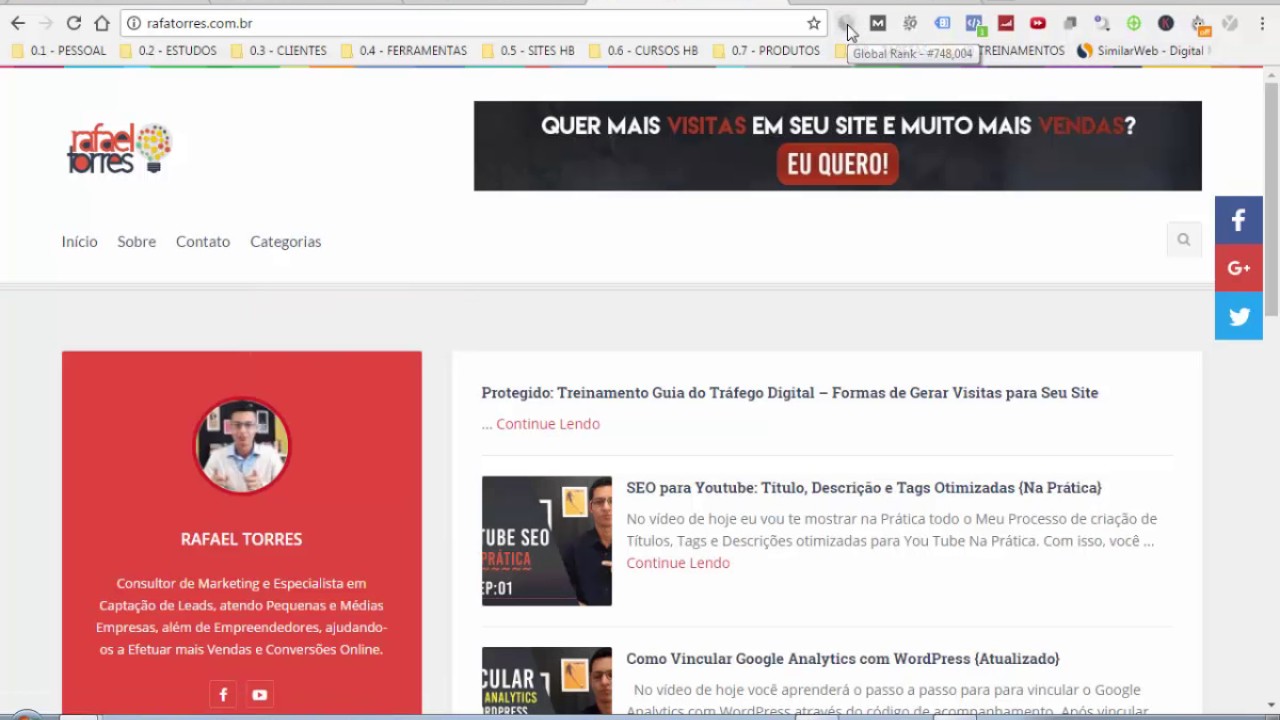The height and width of the screenshot is (720, 1280).
Task: Open Rafael Torres Facebook profile icon
Action: click(223, 695)
